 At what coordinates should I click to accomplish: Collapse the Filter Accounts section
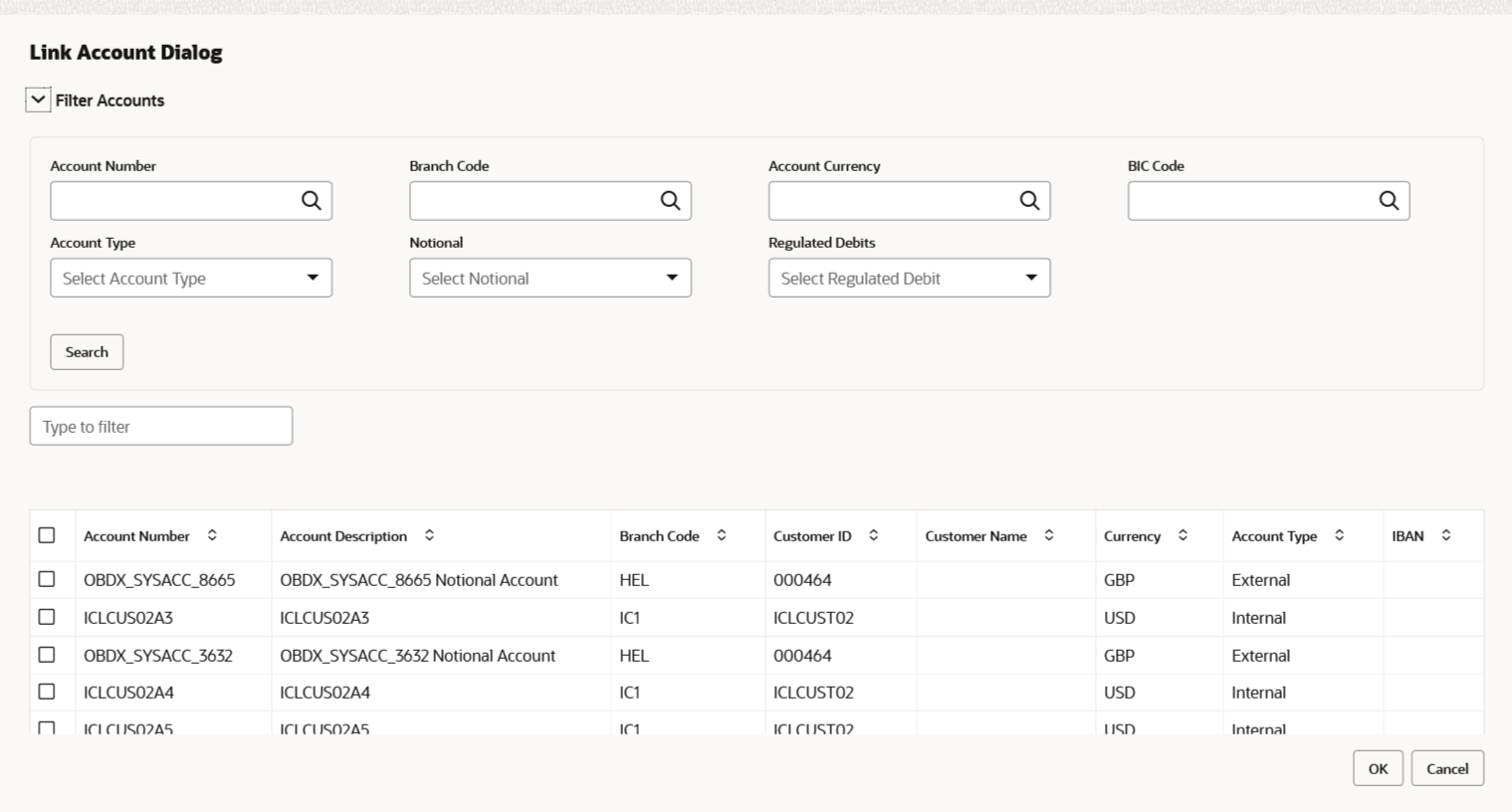point(38,100)
